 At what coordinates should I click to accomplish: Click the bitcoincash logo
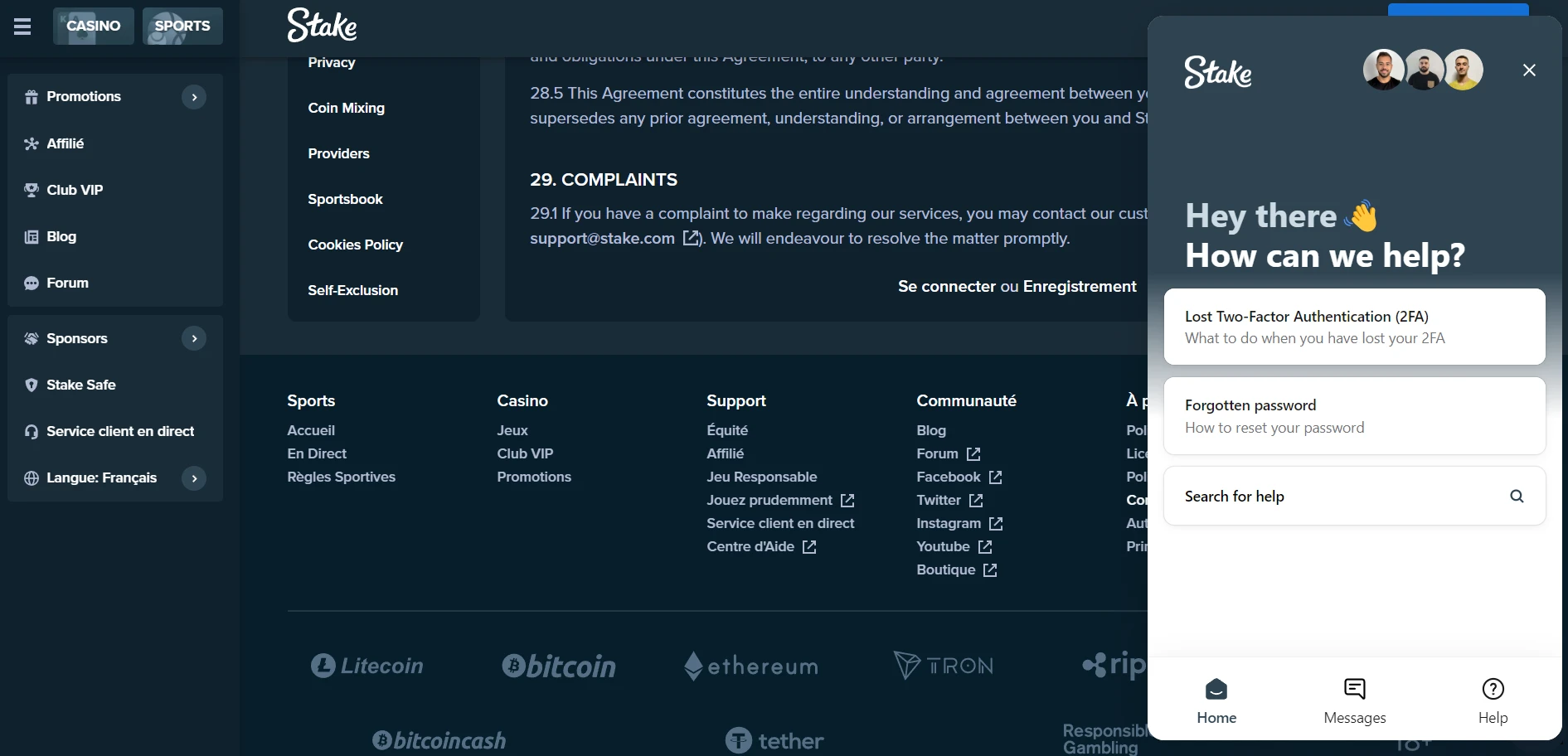pyautogui.click(x=439, y=740)
